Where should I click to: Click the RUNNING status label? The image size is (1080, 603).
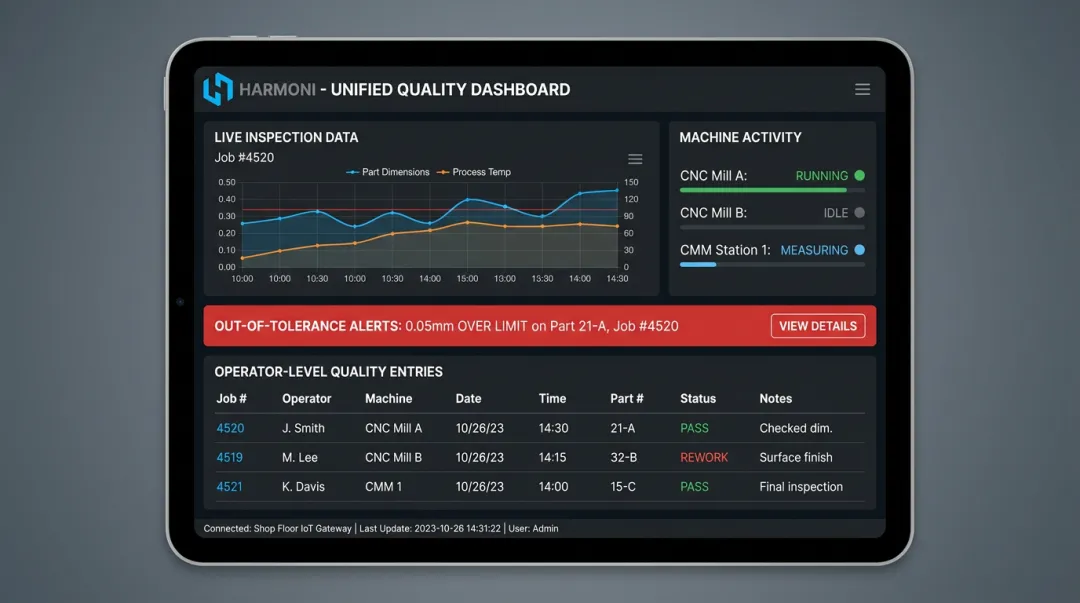coord(822,176)
